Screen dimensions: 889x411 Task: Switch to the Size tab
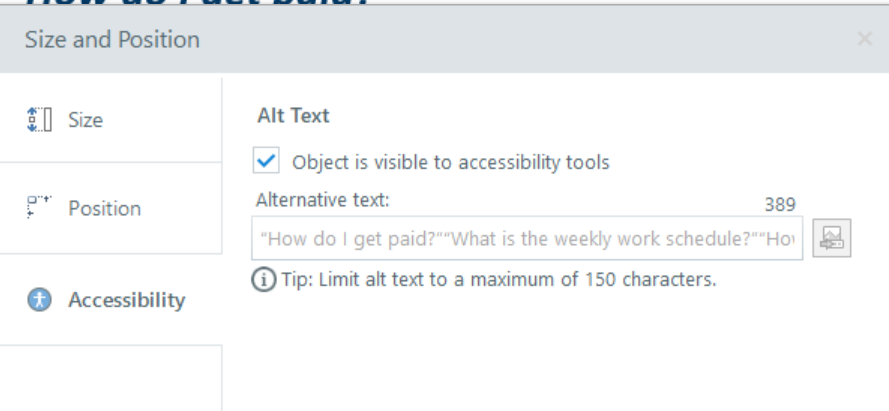[x=85, y=120]
